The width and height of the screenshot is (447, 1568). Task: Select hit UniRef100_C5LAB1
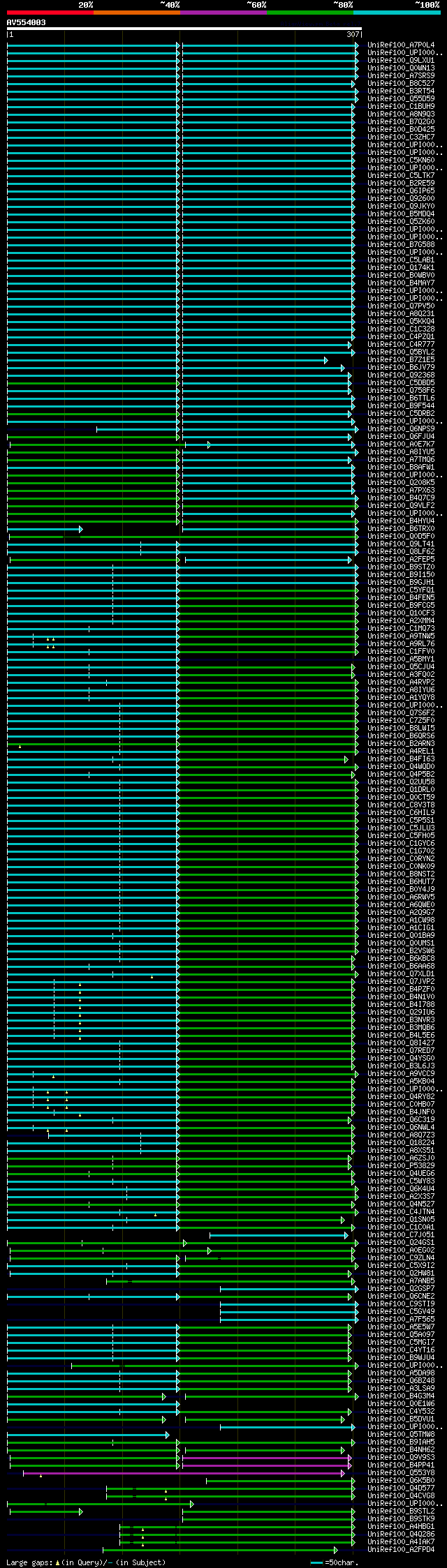[401, 260]
